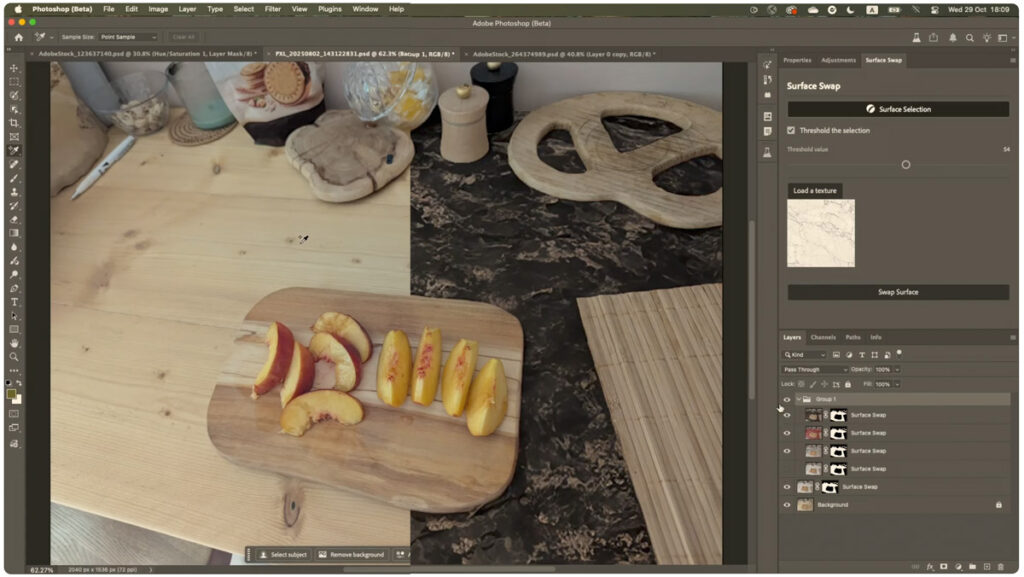Open the Window menu

point(365,9)
